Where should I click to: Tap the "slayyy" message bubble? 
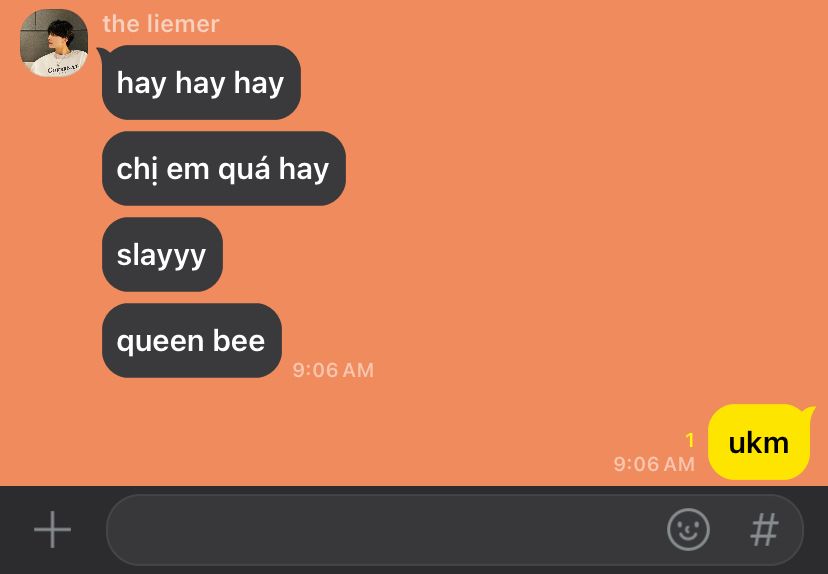coord(162,255)
